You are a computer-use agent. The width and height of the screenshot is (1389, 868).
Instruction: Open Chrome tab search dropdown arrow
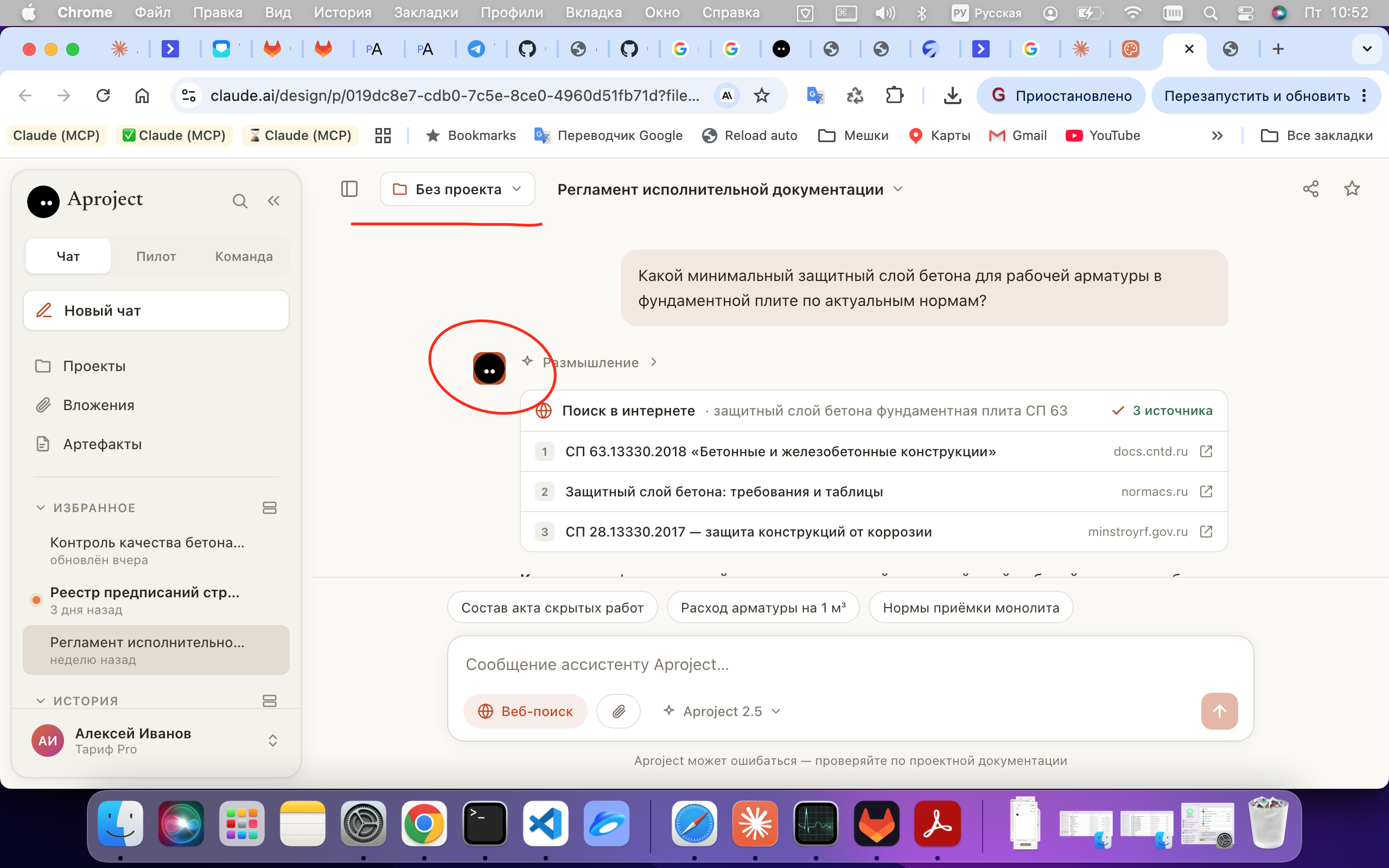coord(1367,49)
